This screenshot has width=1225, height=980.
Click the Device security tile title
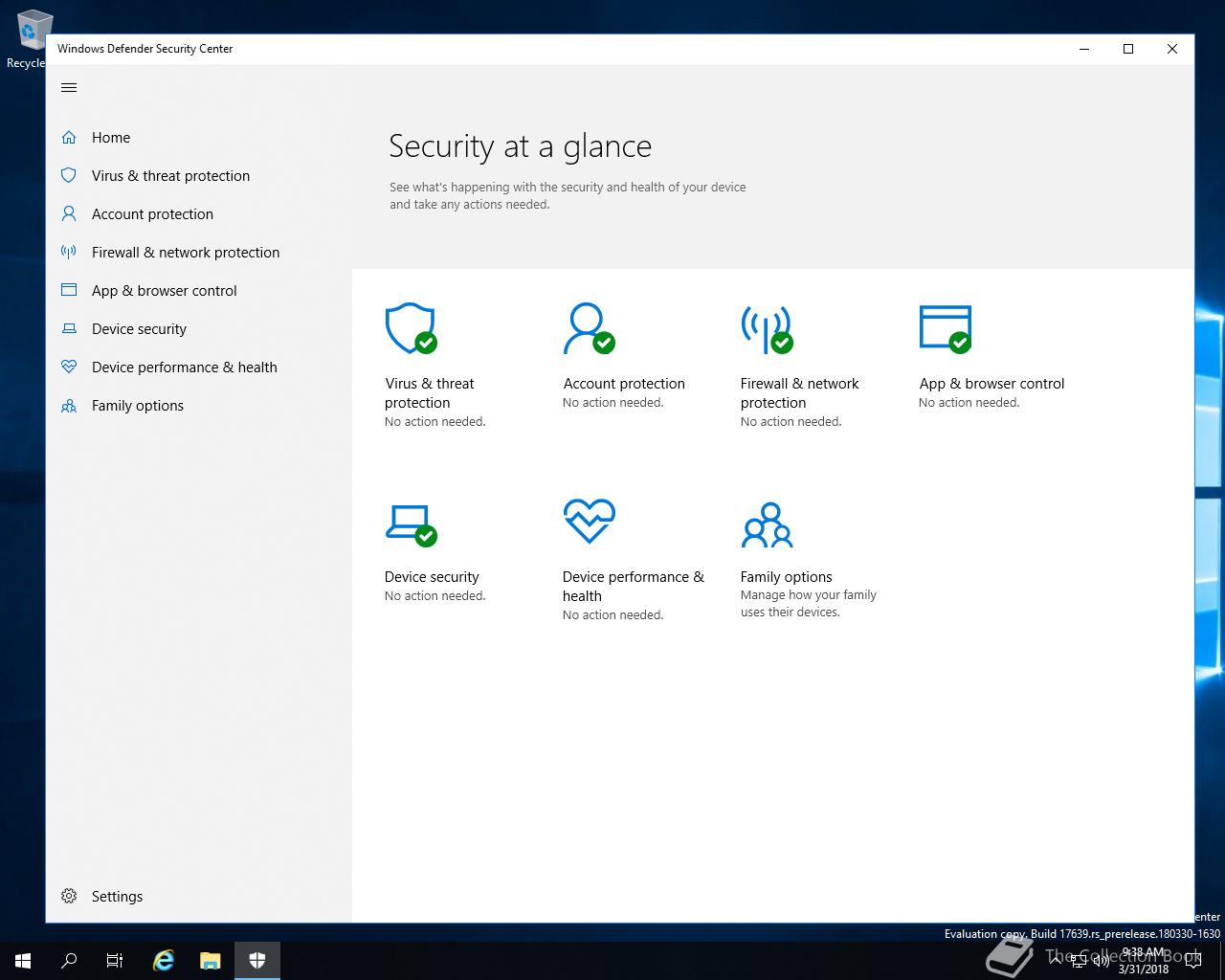pyautogui.click(x=432, y=577)
